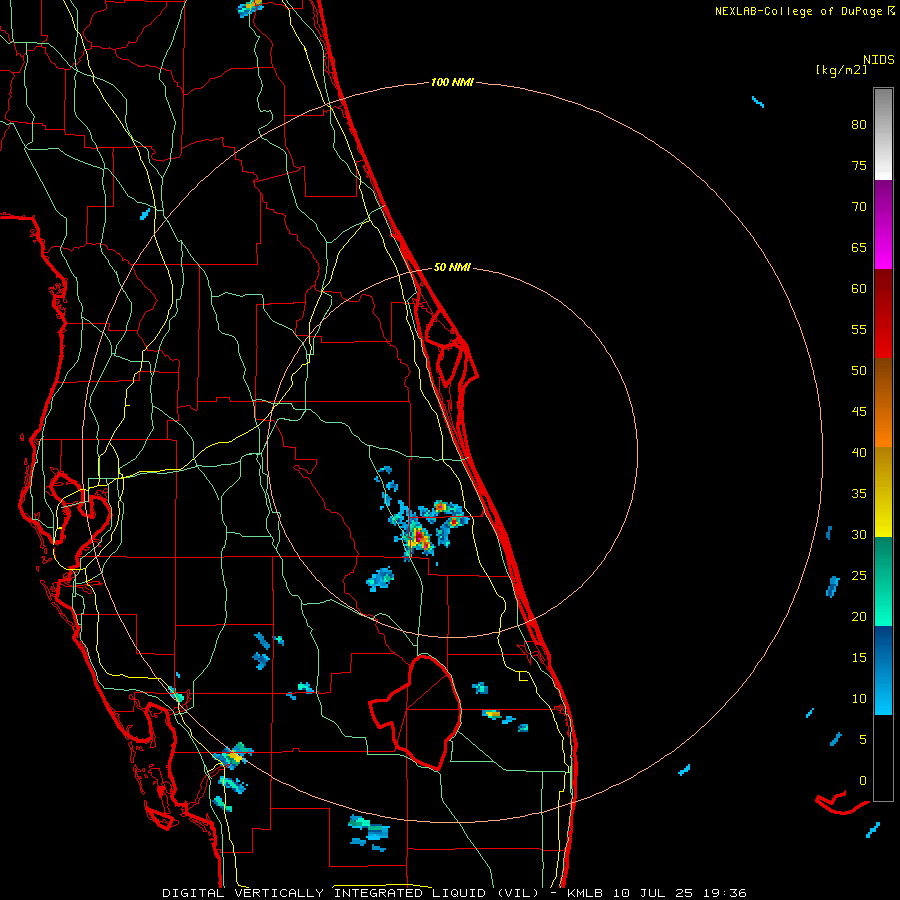Image resolution: width=900 pixels, height=900 pixels.
Task: Click the scale value 5 beside the color bar
Action: [x=863, y=739]
